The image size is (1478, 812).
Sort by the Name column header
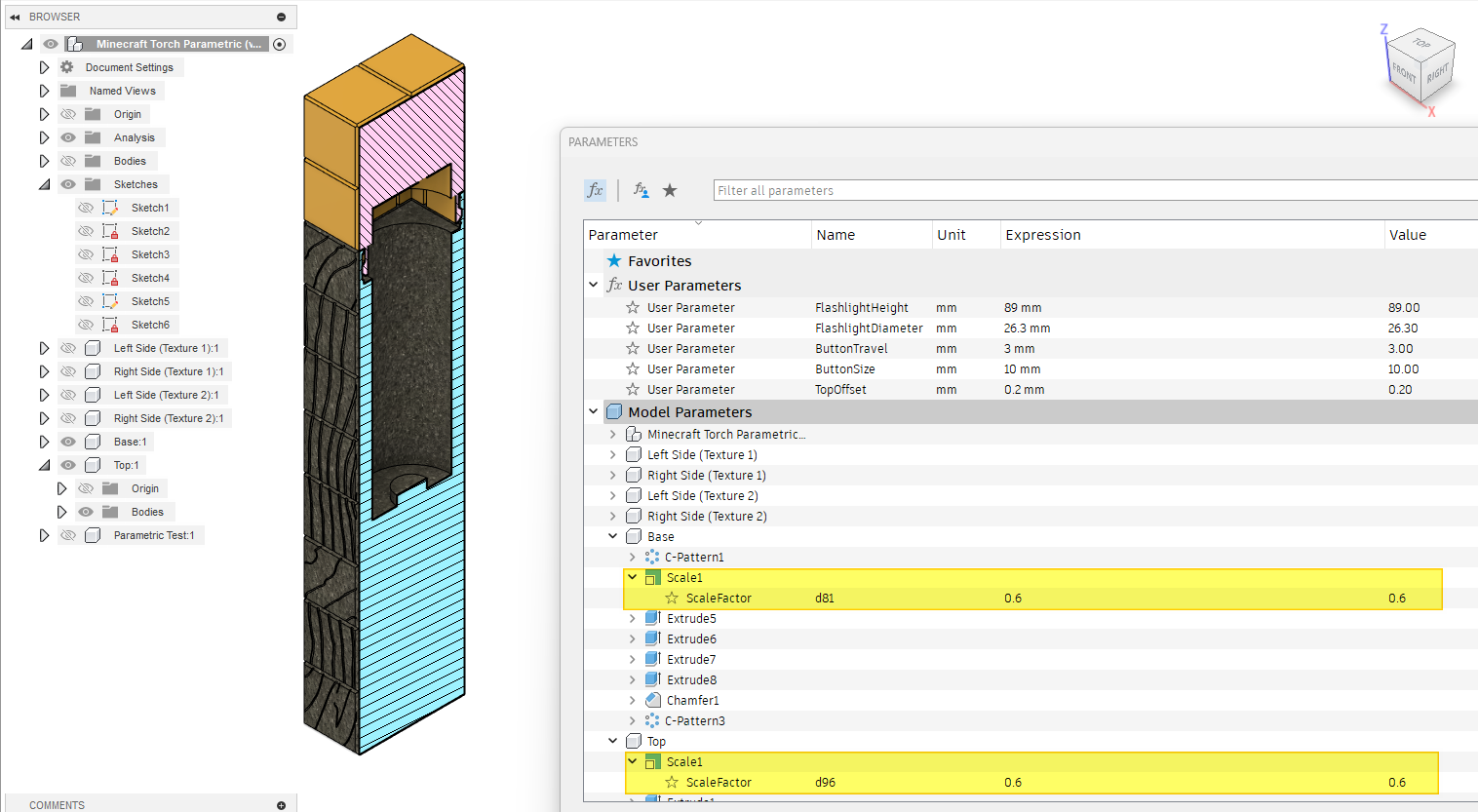(x=836, y=235)
